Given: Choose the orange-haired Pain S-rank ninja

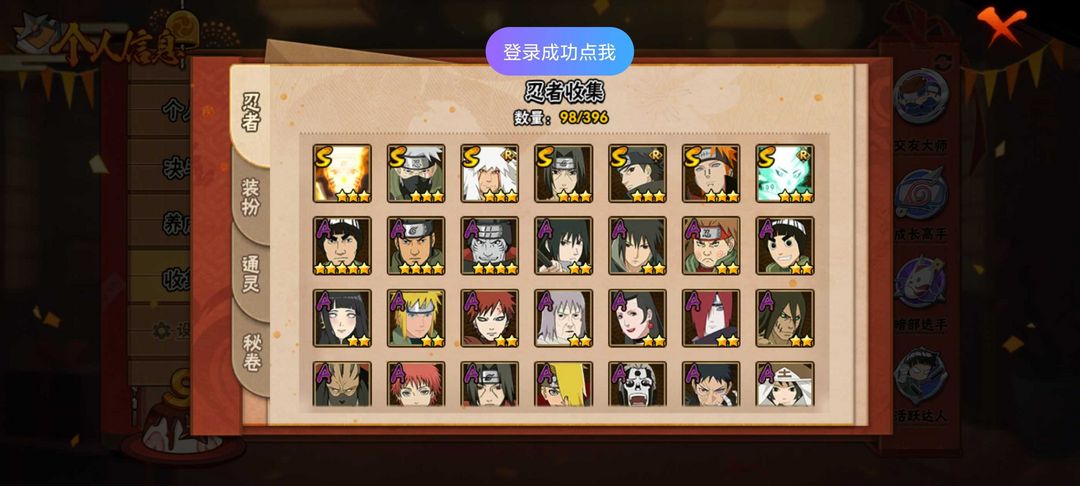Looking at the screenshot, I should [x=712, y=173].
